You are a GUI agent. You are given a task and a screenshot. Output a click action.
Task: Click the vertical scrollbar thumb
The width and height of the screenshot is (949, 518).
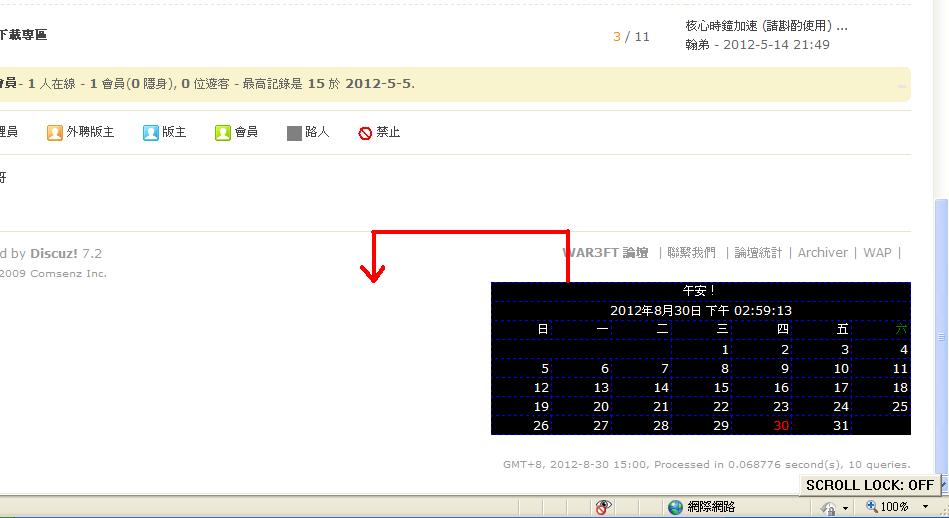coord(941,337)
